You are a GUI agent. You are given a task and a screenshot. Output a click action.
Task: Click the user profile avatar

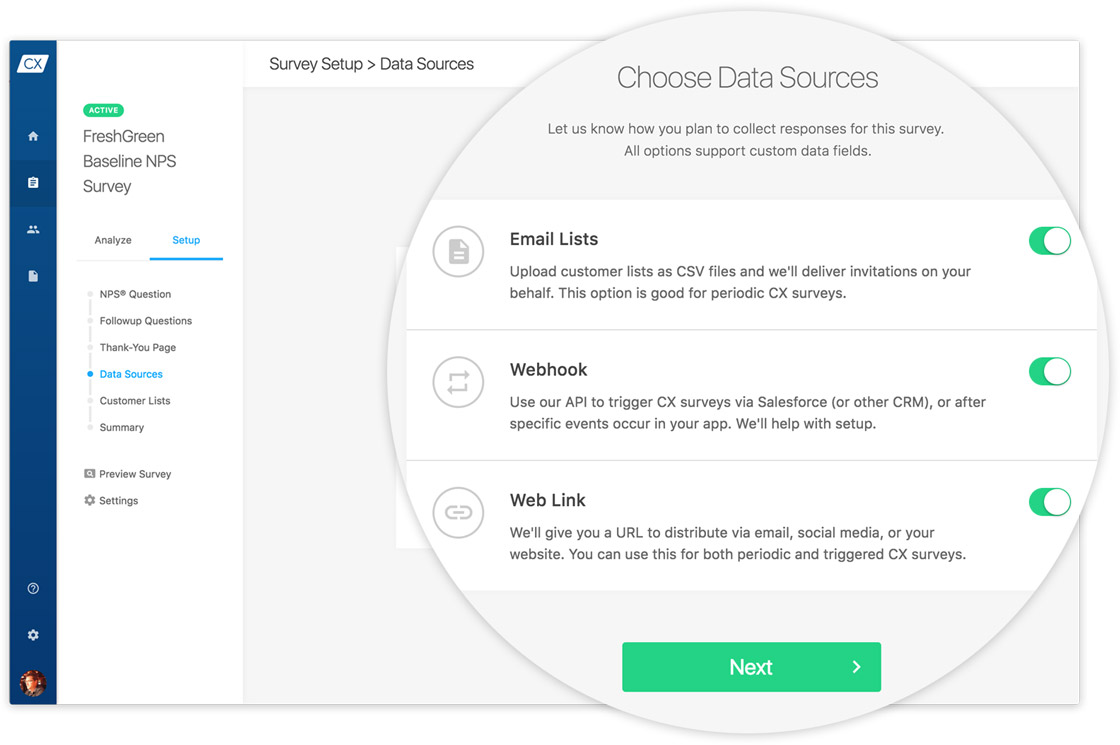33,683
